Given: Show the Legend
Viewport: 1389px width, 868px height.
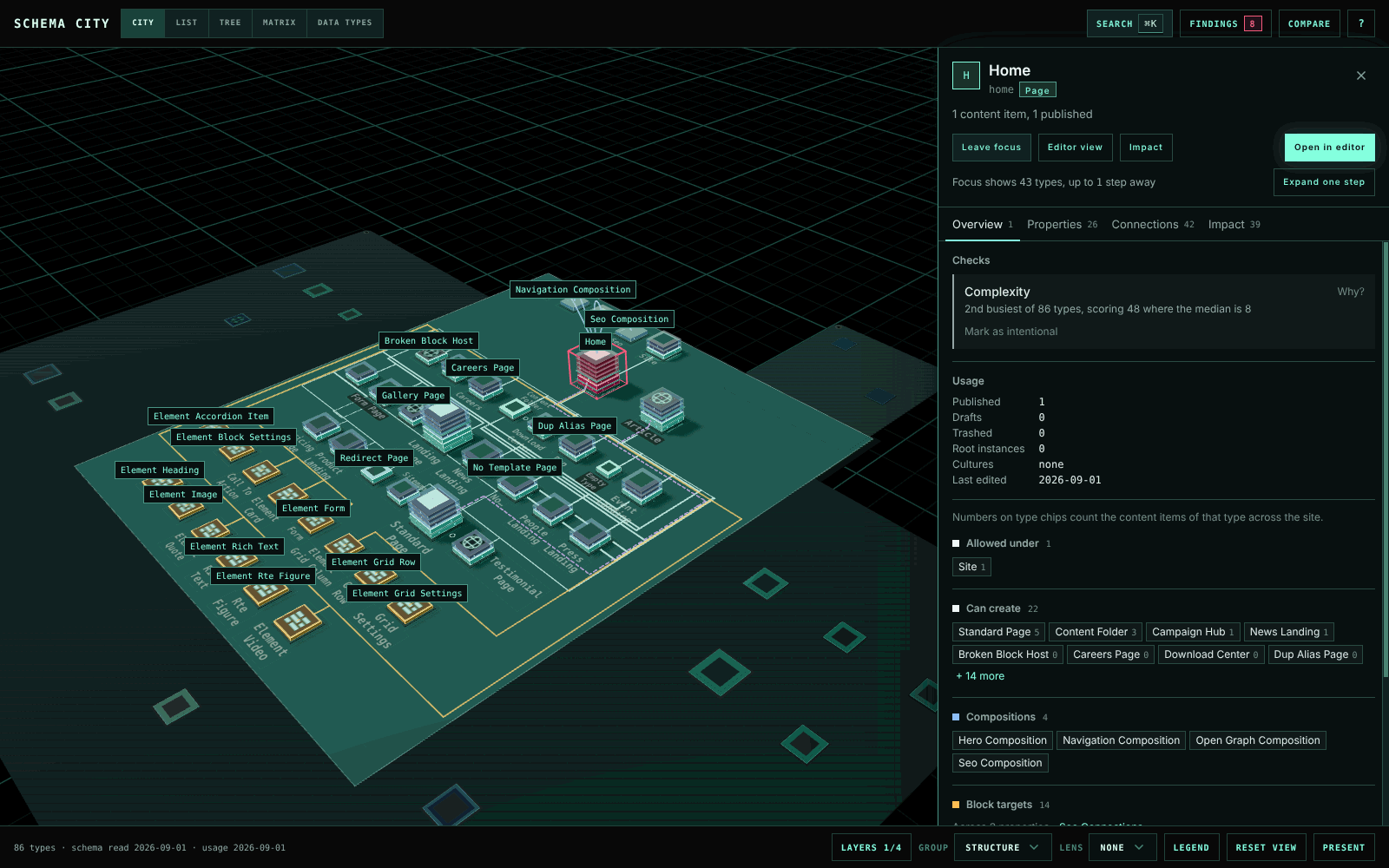Looking at the screenshot, I should click(1191, 847).
